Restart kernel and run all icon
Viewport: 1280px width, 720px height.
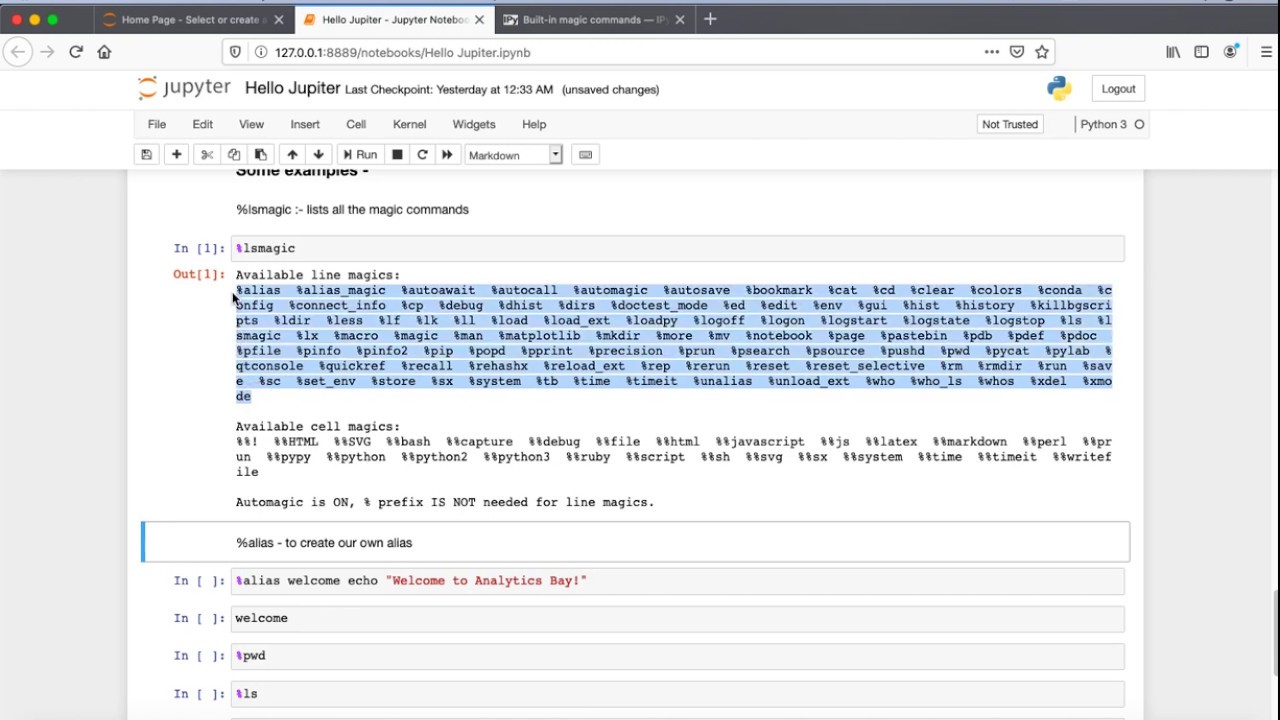(x=447, y=155)
